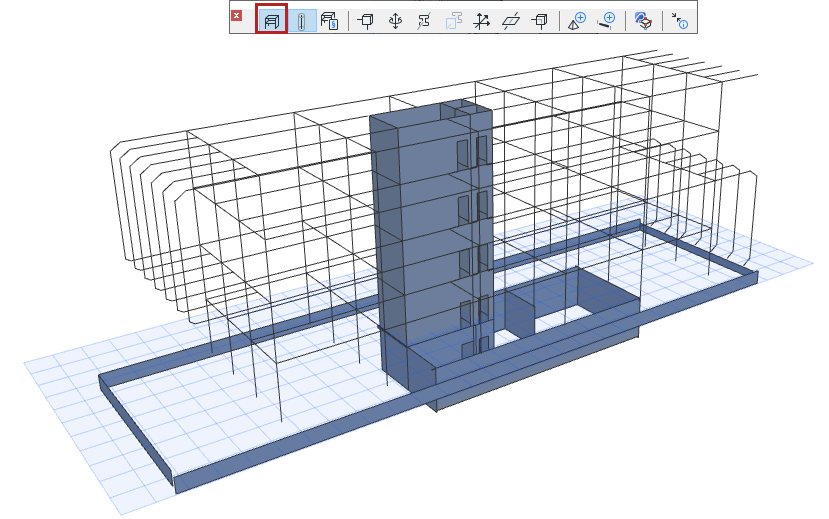Close the floating toolbar with red X
829x519 pixels.
click(x=236, y=16)
